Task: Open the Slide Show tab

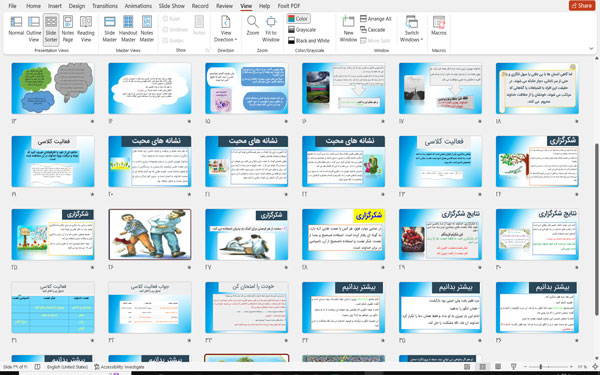Action: [x=172, y=6]
